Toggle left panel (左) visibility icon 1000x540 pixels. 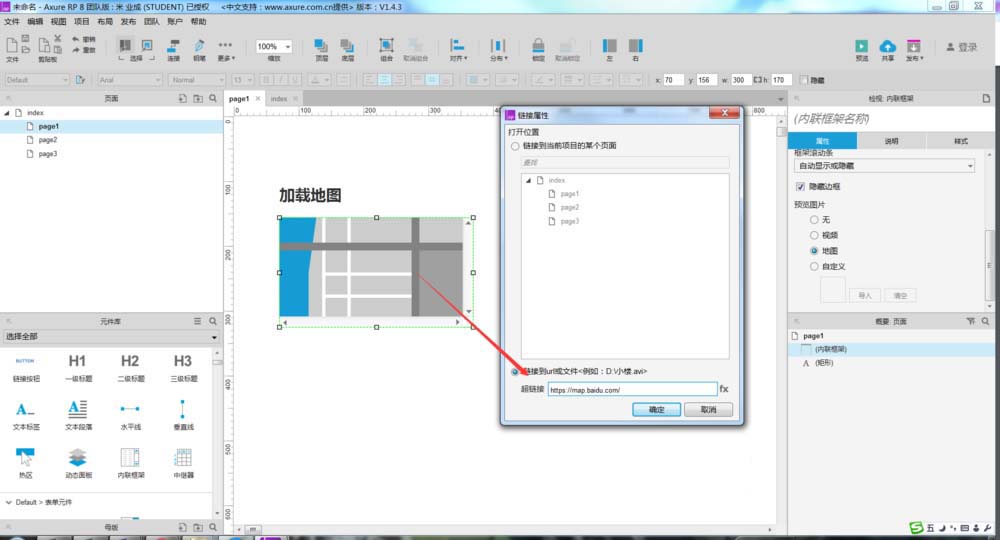(x=610, y=46)
